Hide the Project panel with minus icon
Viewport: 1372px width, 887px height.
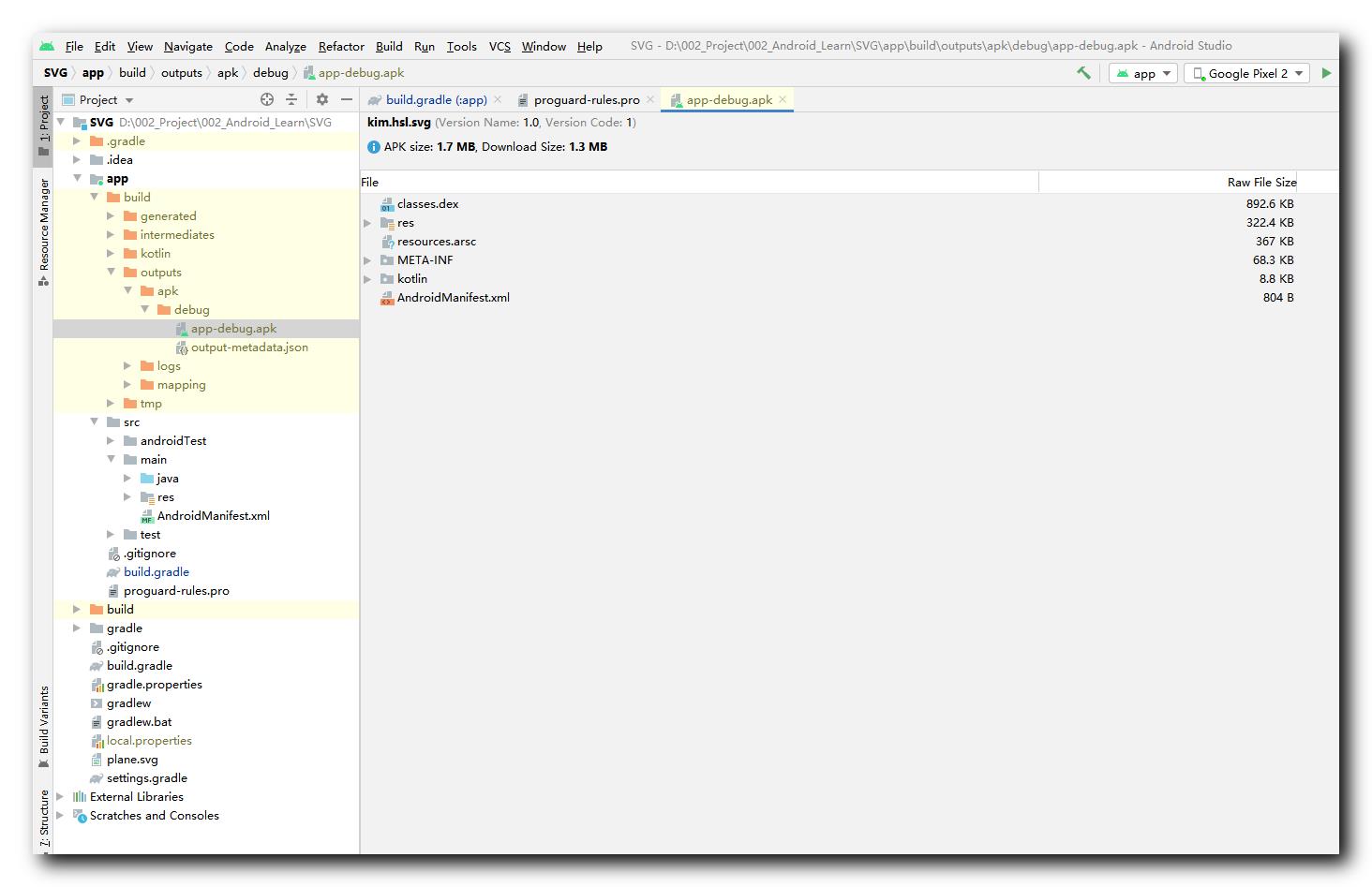[347, 99]
